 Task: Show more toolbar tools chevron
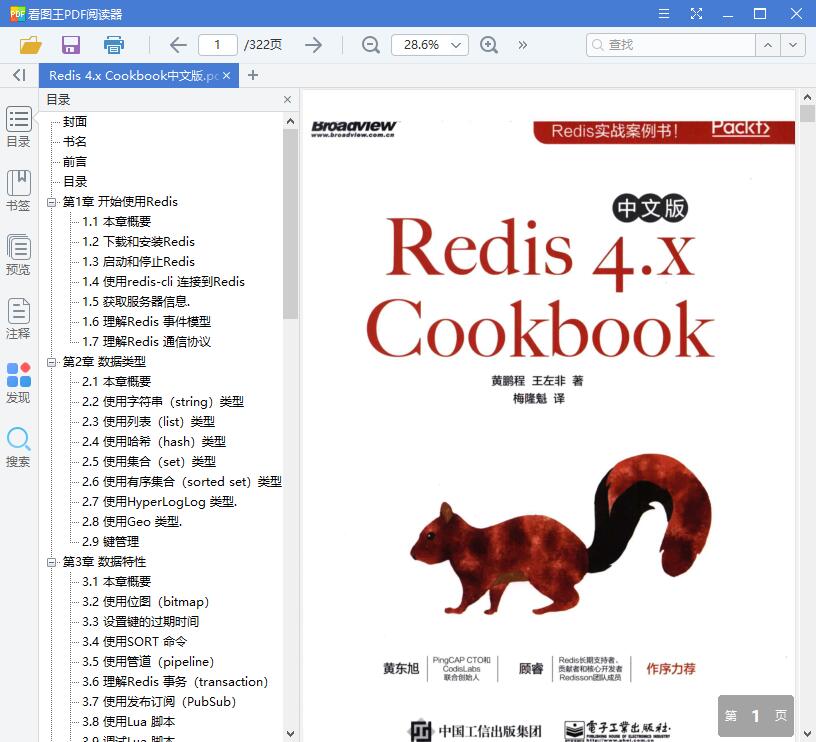point(522,45)
